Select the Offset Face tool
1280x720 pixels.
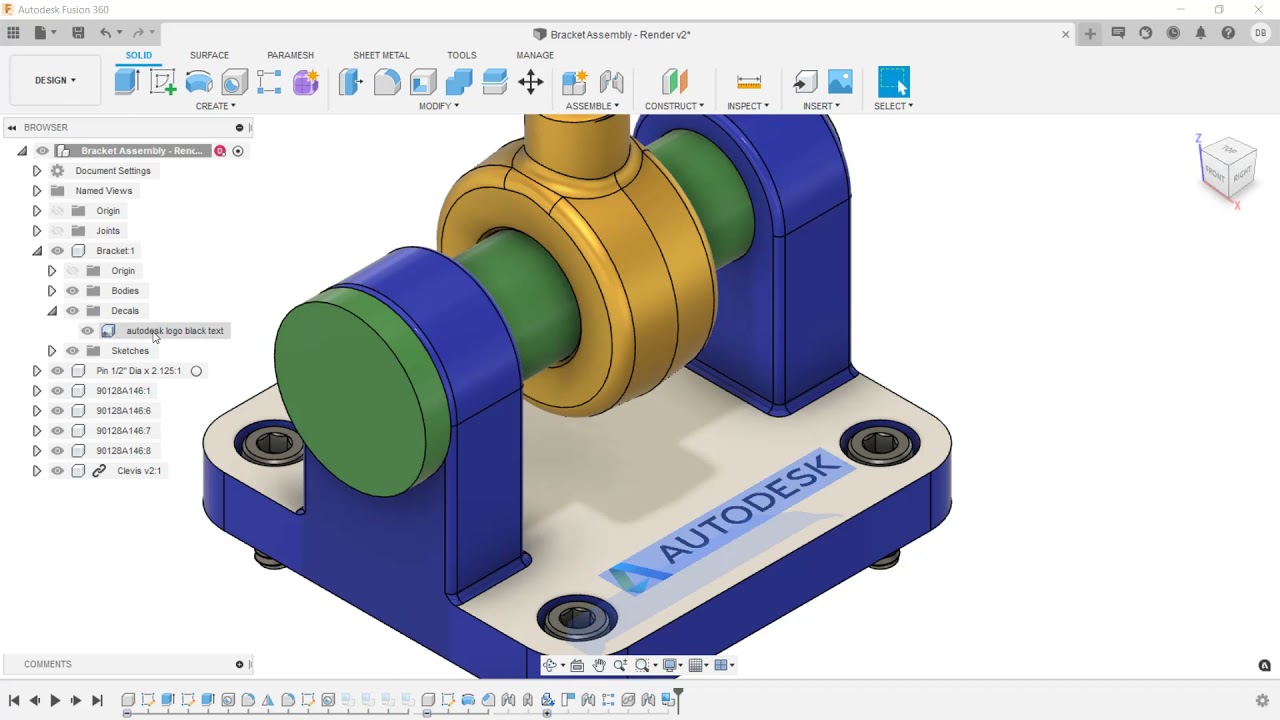[x=495, y=82]
